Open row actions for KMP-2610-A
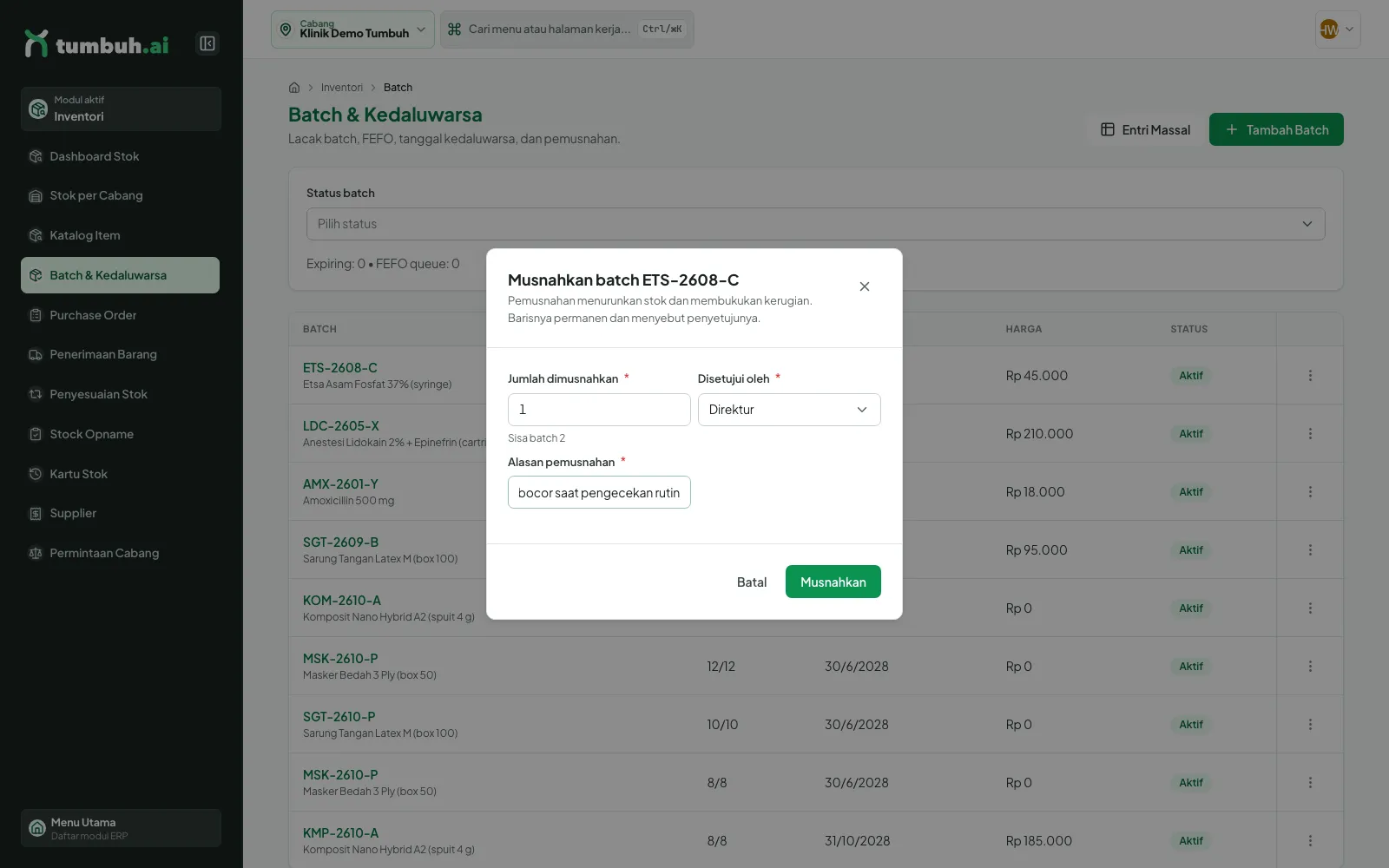 (1310, 841)
